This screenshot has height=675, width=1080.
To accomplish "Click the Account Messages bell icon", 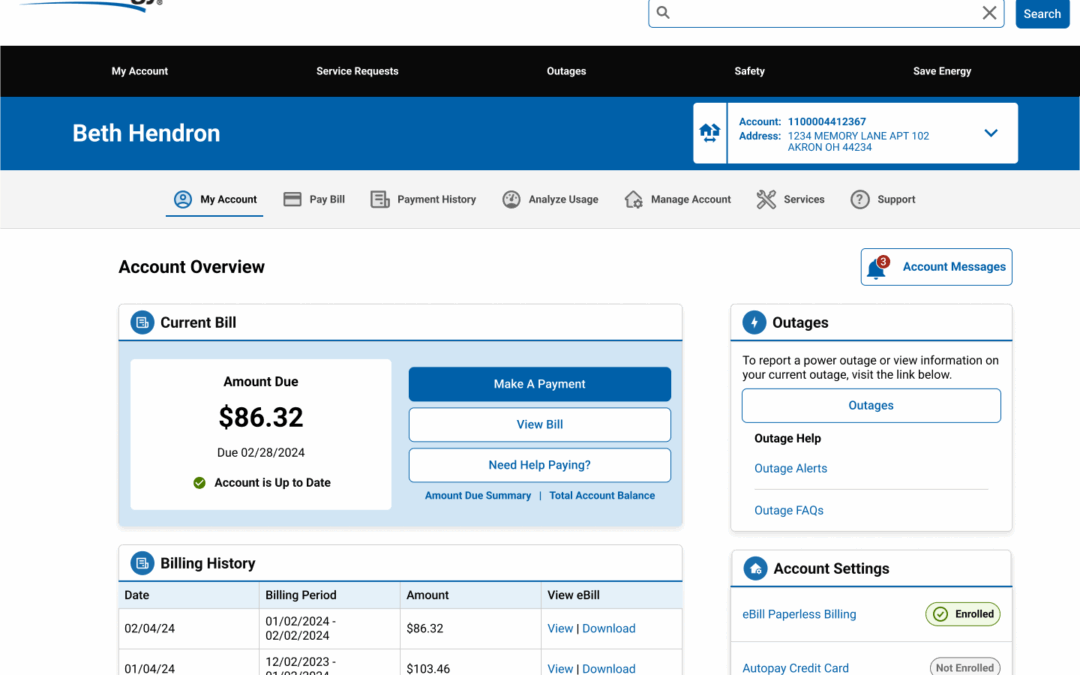I will [x=877, y=267].
